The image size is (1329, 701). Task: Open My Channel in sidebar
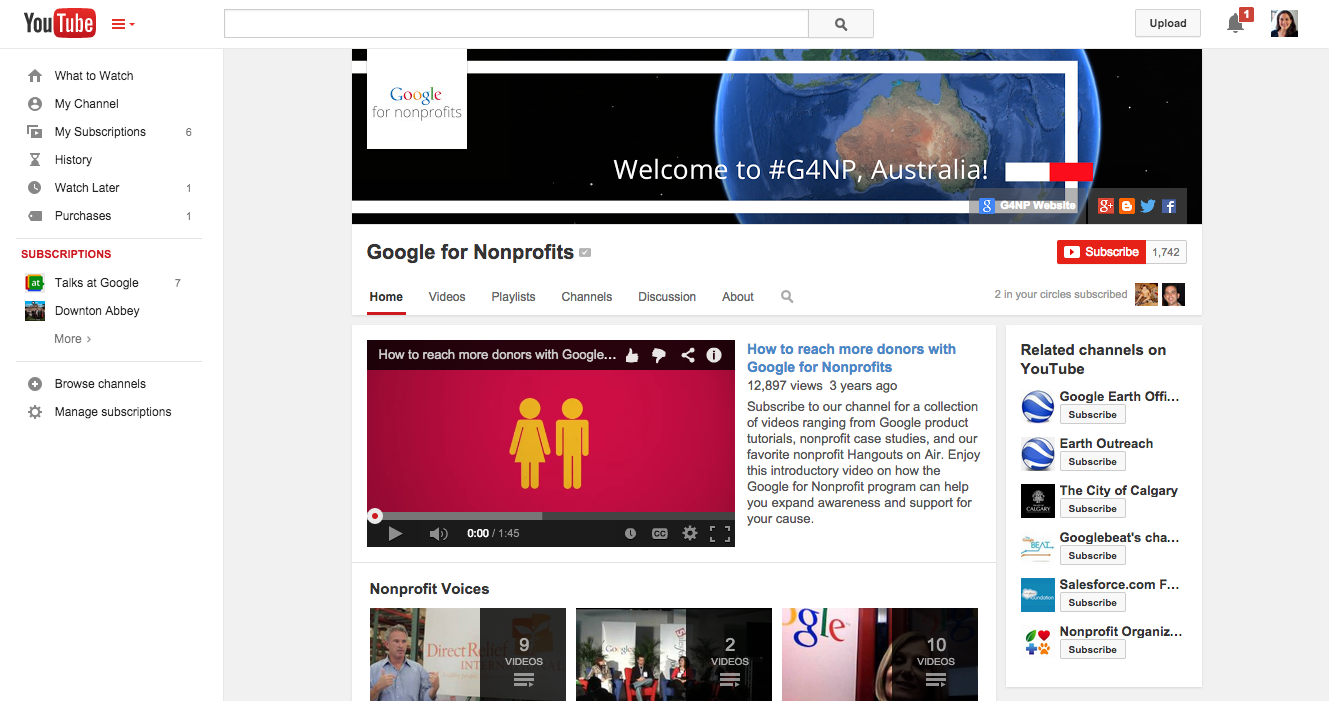(x=87, y=104)
